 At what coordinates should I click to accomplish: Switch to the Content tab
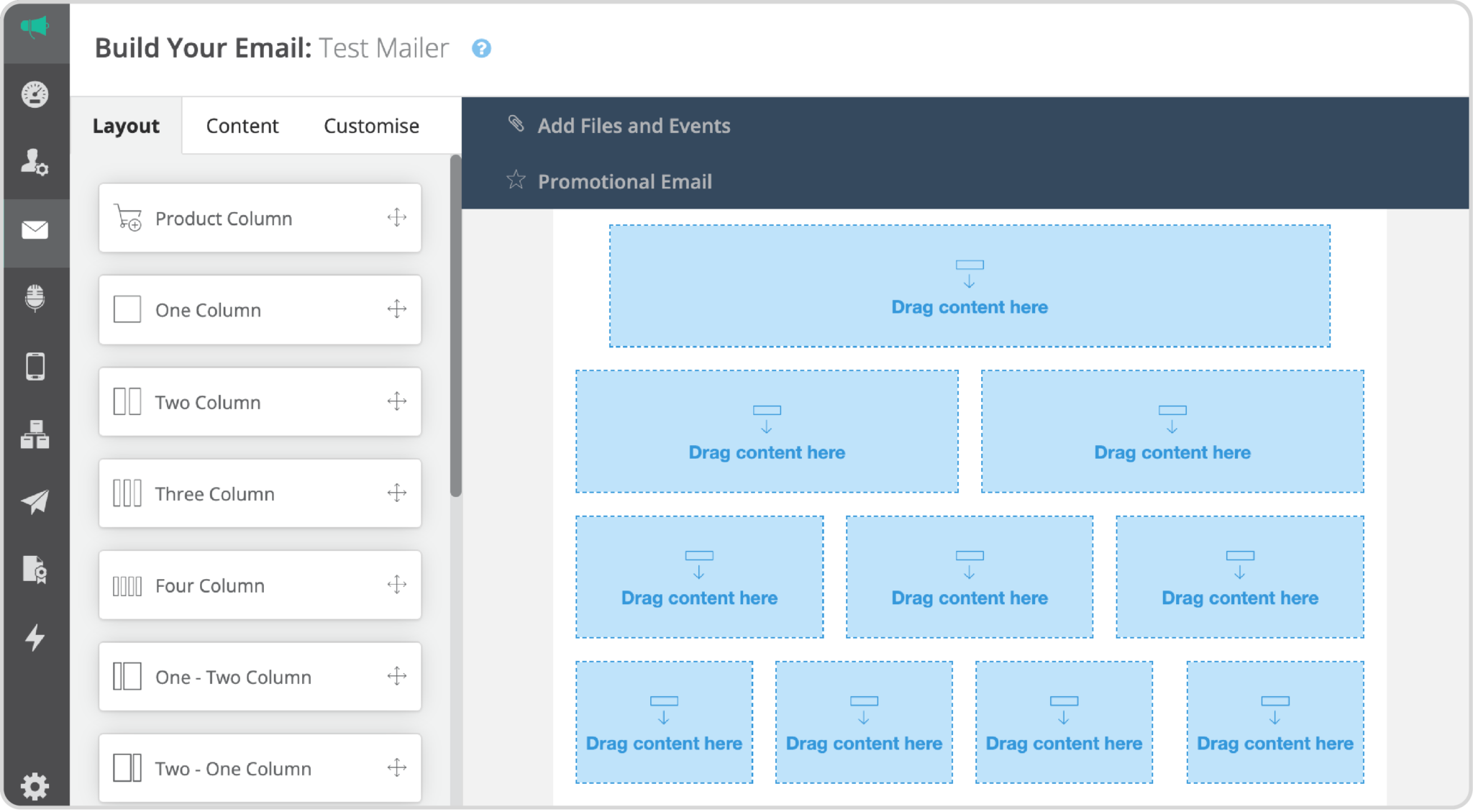coord(242,125)
